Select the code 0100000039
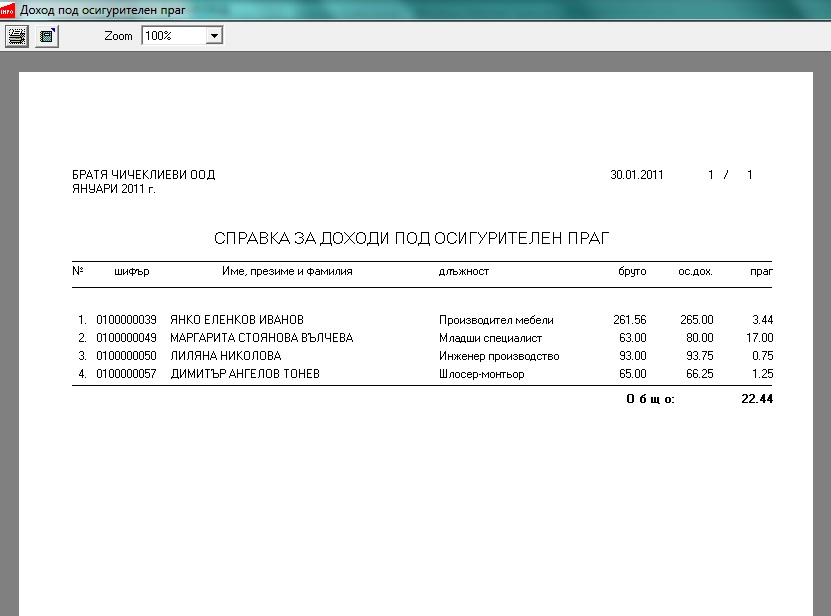Screen dimensions: 831x616 pyautogui.click(x=126, y=320)
